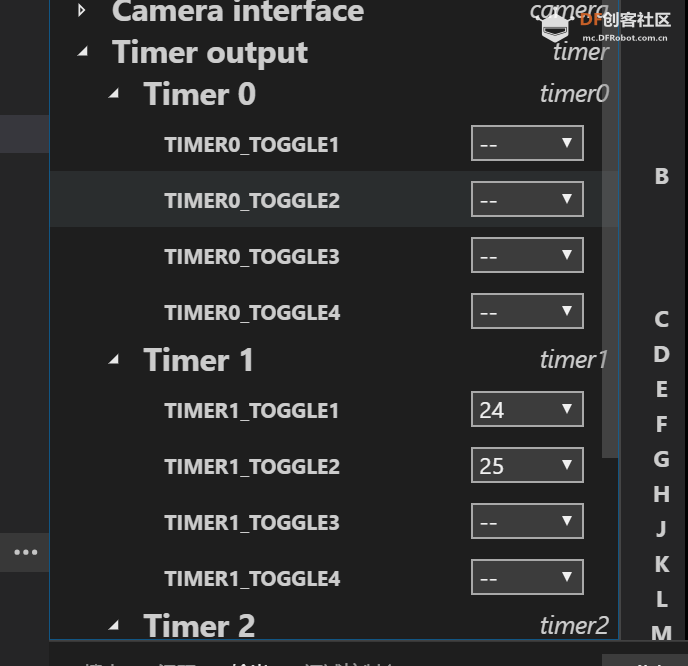Viewport: 688px width, 666px height.
Task: Open TIMER1_TOGGLE1 dropdown showing 24
Action: tap(527, 409)
